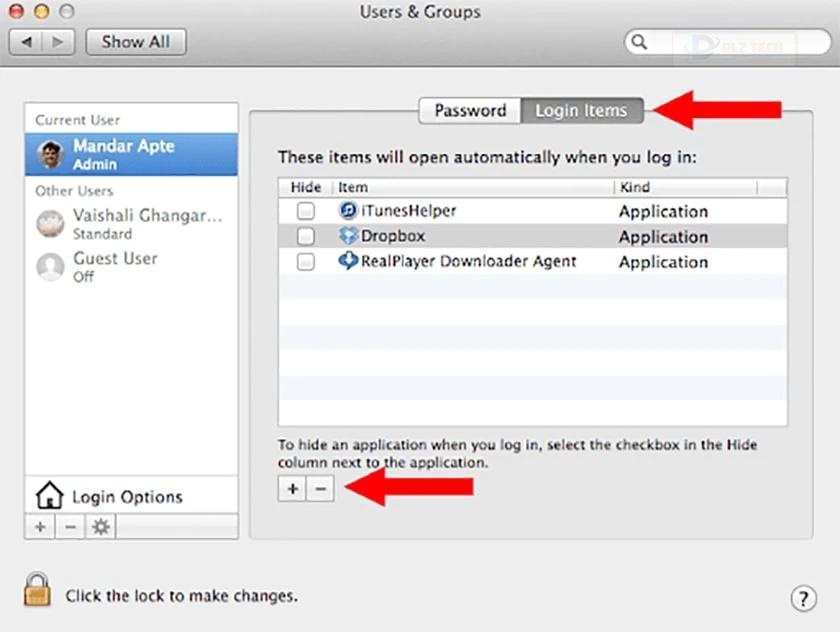Click the Show All button
840x632 pixels.
pyautogui.click(x=136, y=42)
